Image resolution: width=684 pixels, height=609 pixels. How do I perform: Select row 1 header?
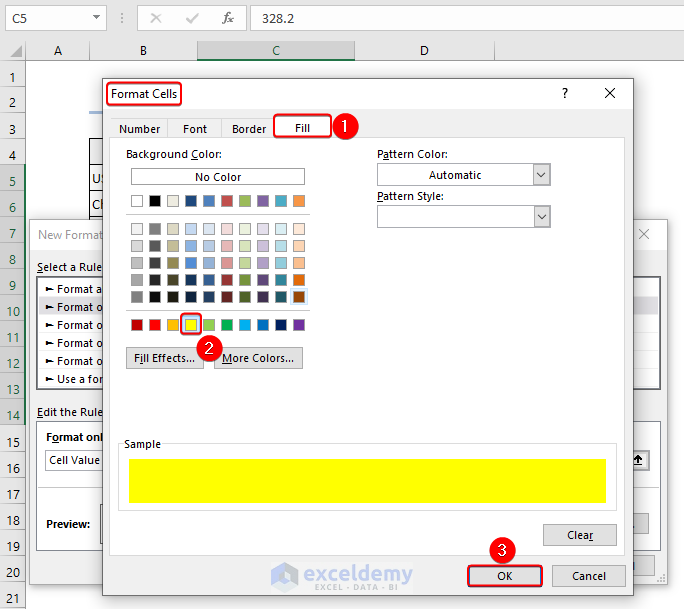pyautogui.click(x=12, y=78)
